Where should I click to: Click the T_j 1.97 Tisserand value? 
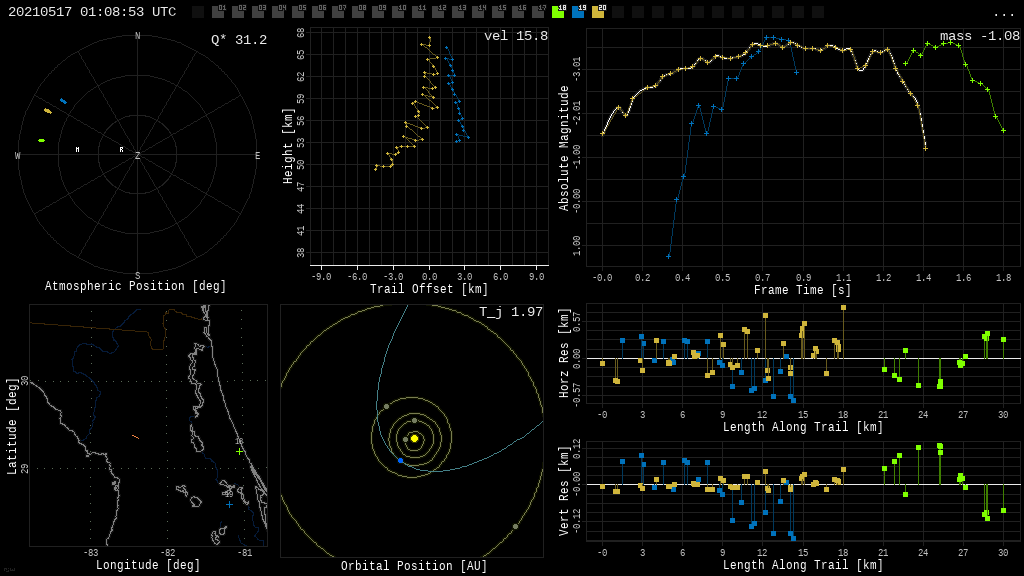[x=510, y=312]
